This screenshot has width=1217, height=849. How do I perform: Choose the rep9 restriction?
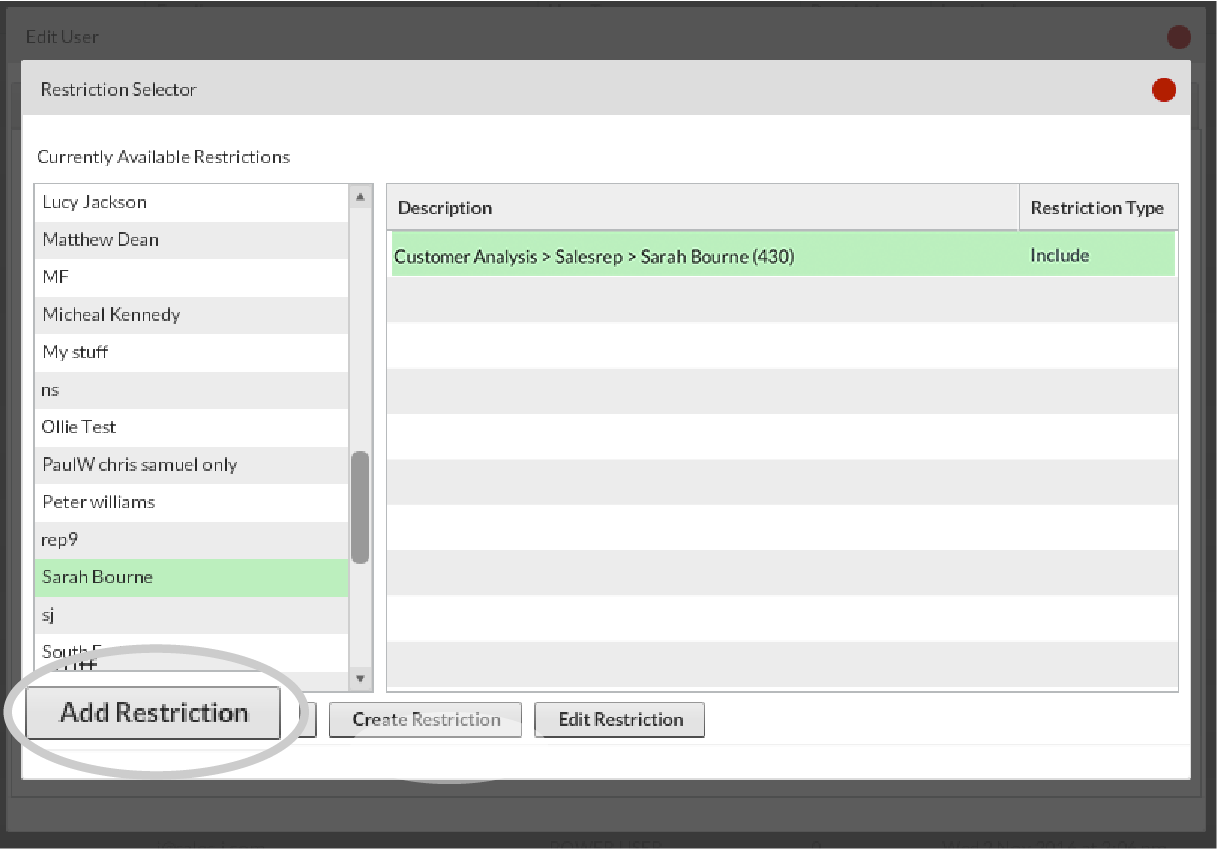coord(191,540)
